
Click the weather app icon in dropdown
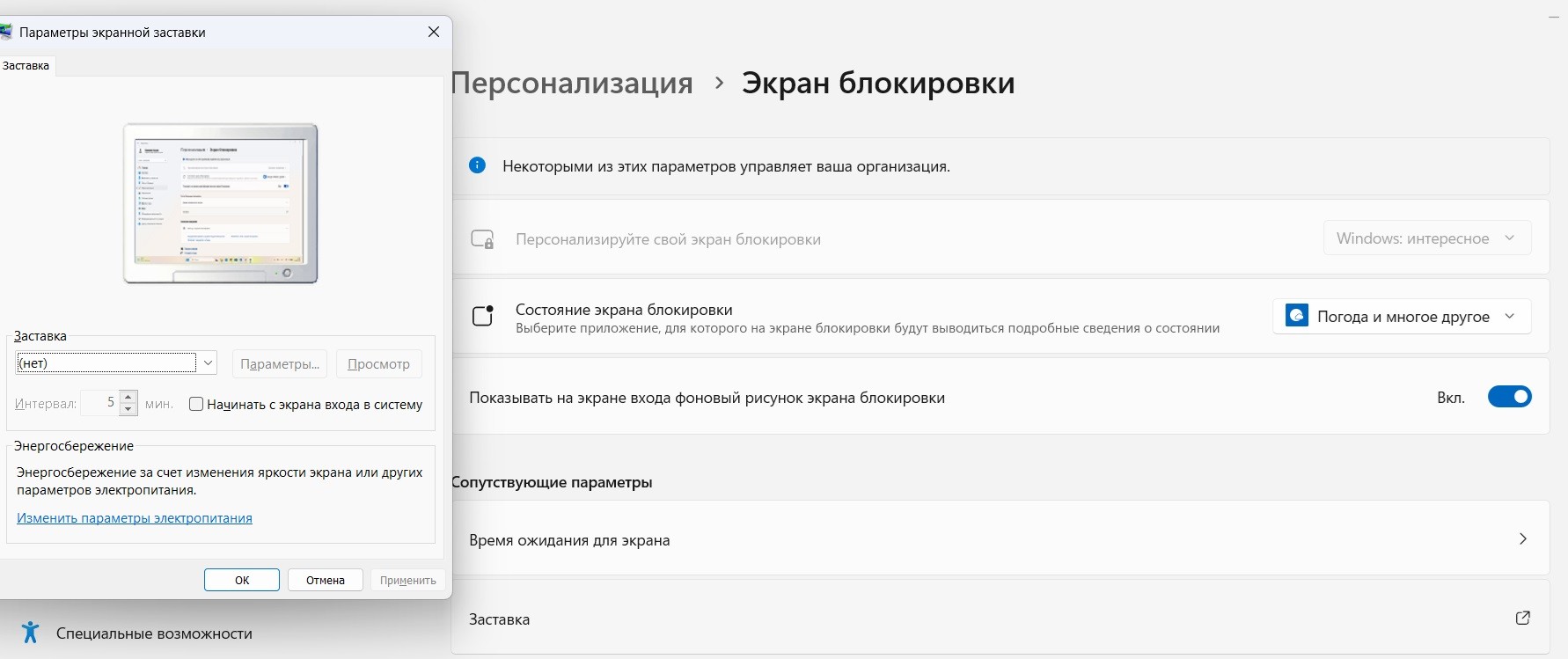click(1296, 316)
